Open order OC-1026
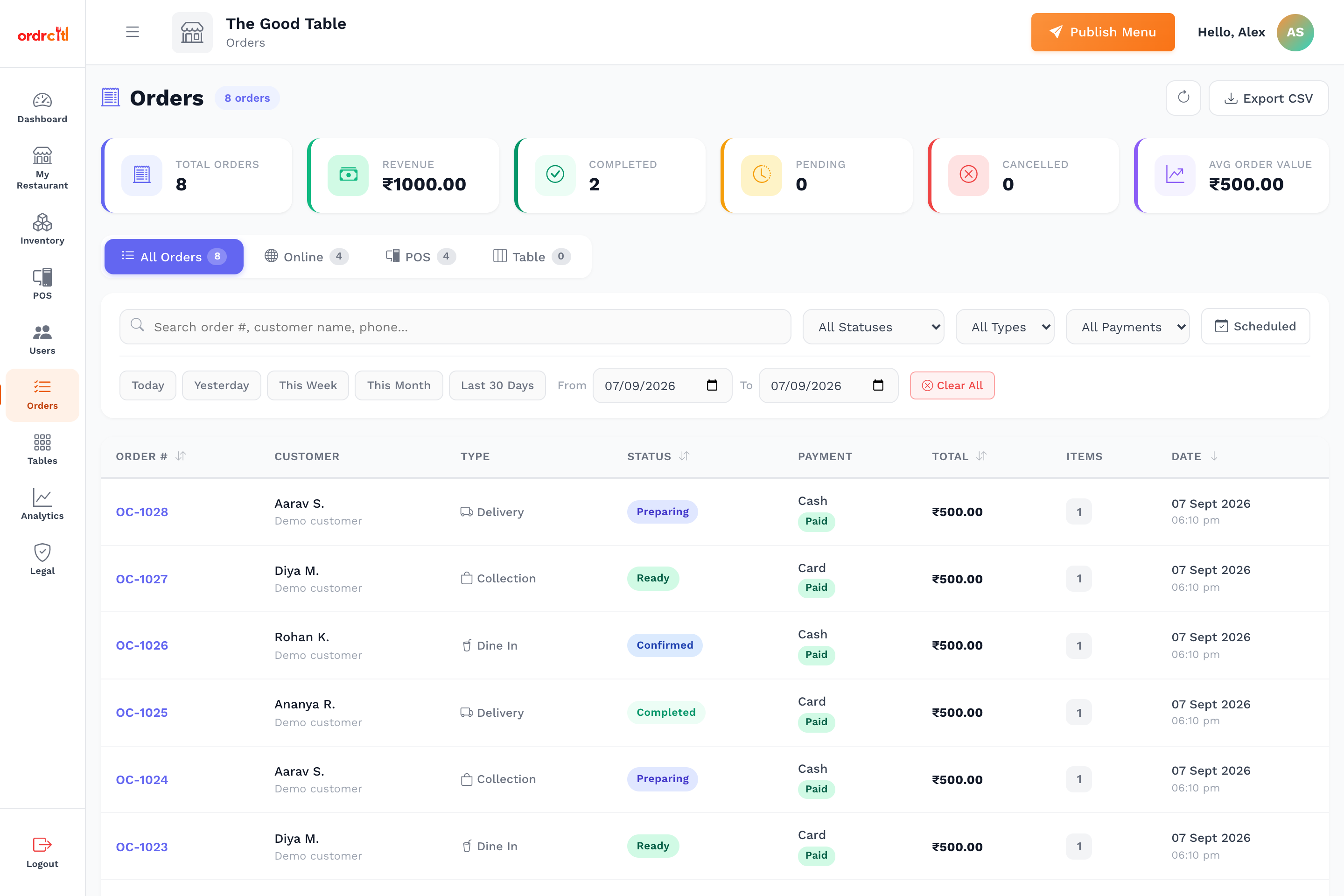The width and height of the screenshot is (1344, 896). click(x=142, y=645)
